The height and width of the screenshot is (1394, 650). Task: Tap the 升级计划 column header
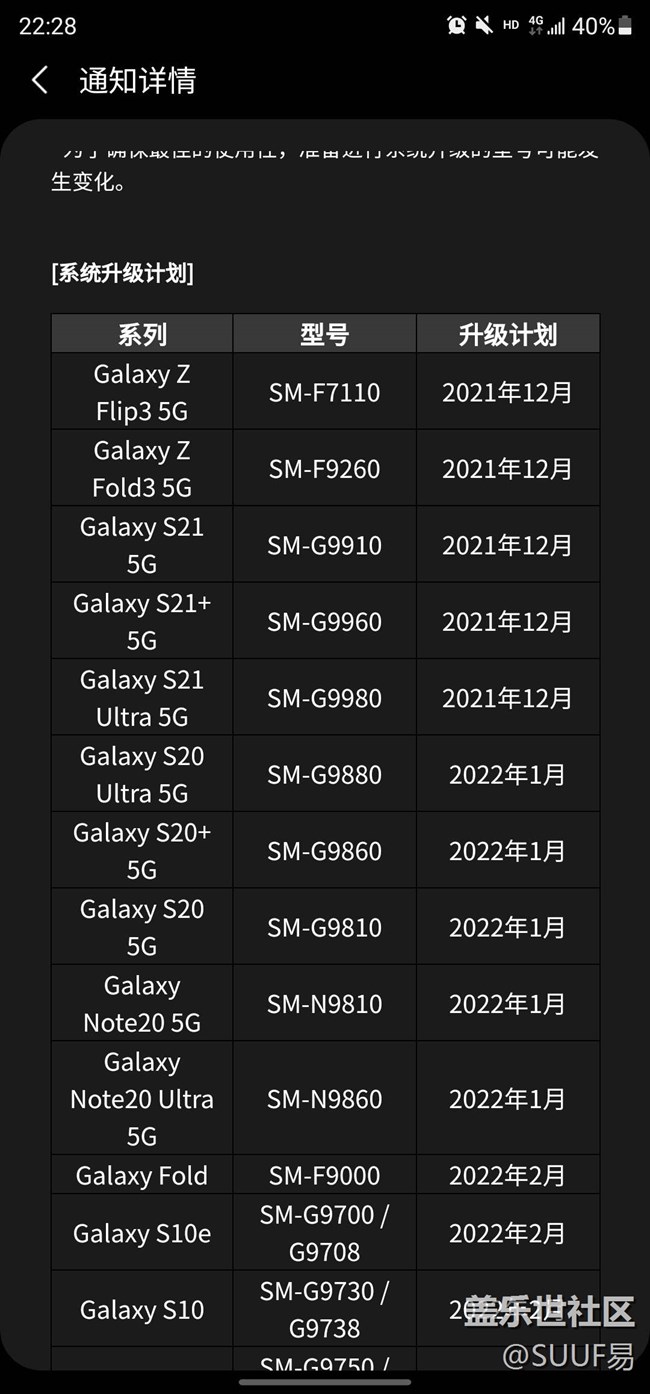pyautogui.click(x=507, y=334)
